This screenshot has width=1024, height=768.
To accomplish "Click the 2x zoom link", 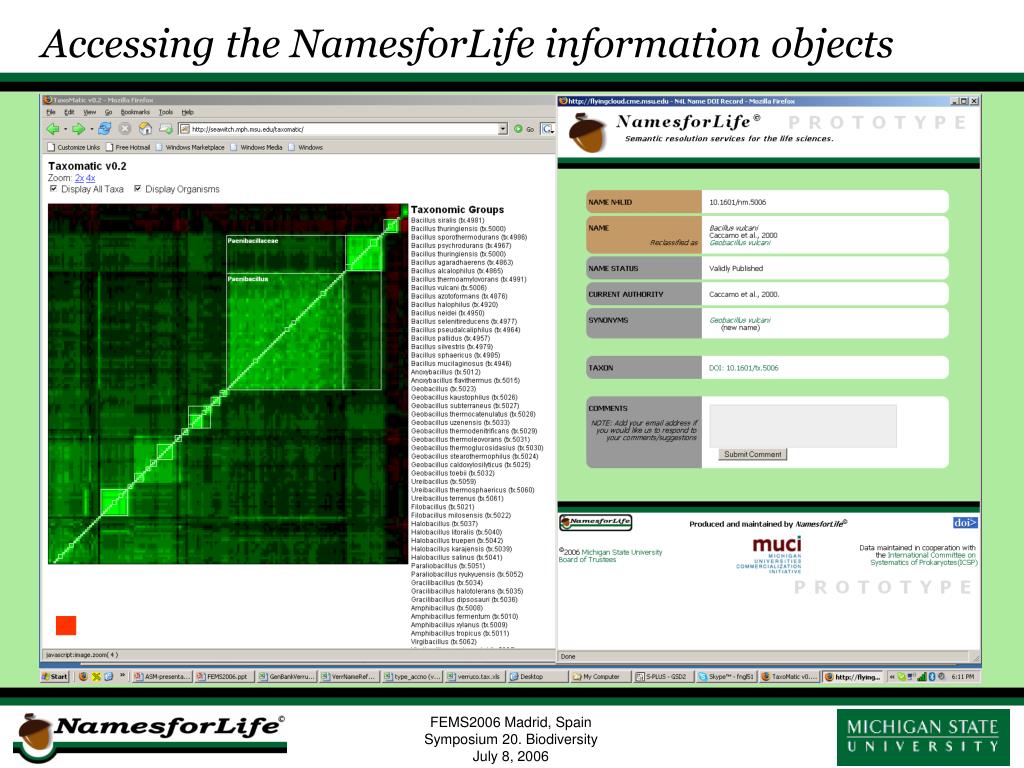I will tap(79, 178).
